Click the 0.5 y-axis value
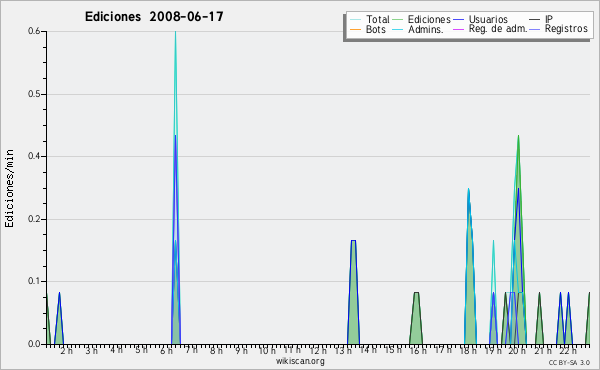Viewport: 600px width, 370px height. coord(34,94)
